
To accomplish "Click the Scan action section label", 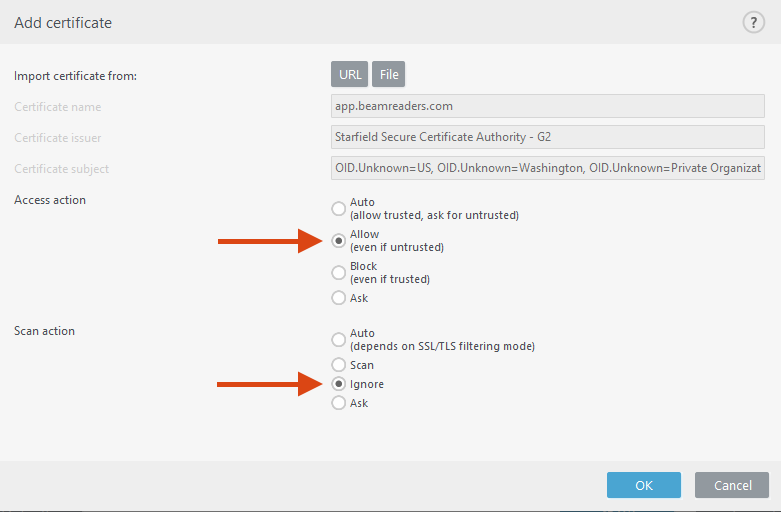I will pos(44,330).
